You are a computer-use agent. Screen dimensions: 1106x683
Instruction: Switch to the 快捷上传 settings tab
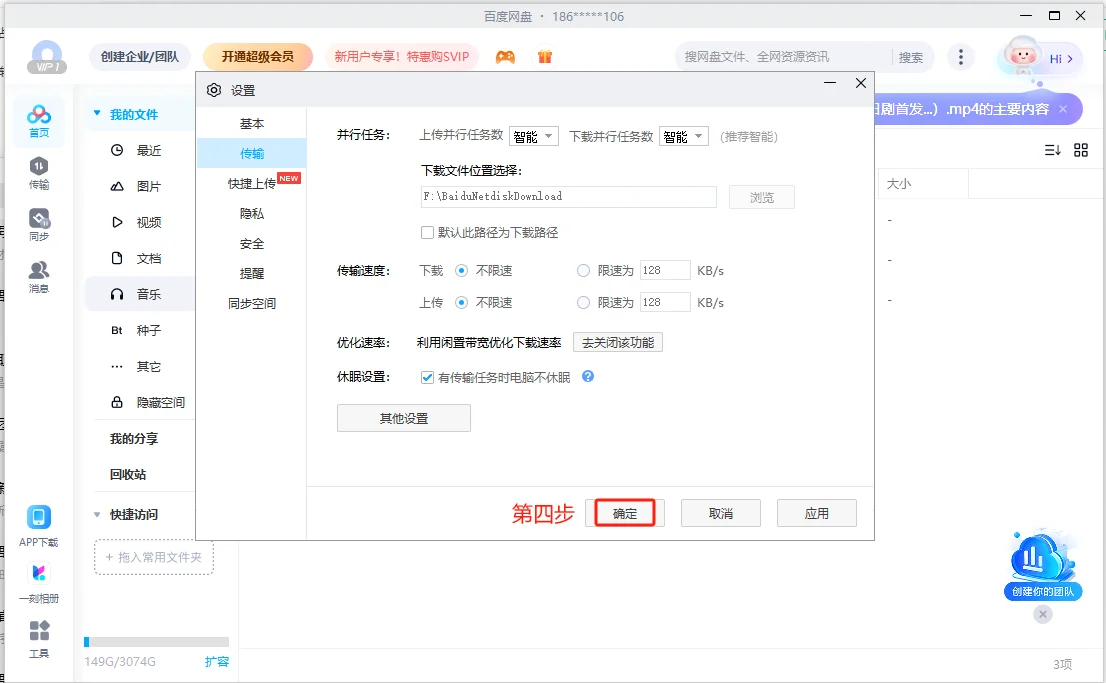click(x=252, y=182)
